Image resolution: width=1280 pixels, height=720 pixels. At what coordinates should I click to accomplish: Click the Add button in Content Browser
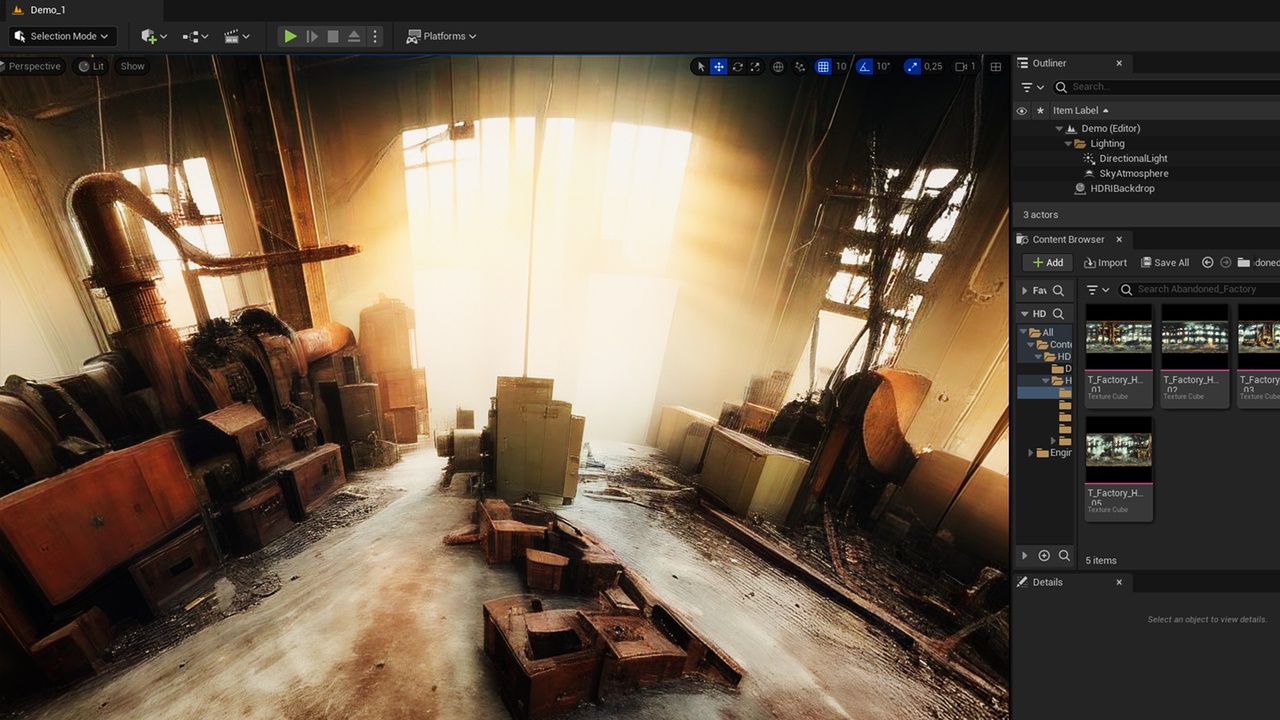(x=1048, y=263)
